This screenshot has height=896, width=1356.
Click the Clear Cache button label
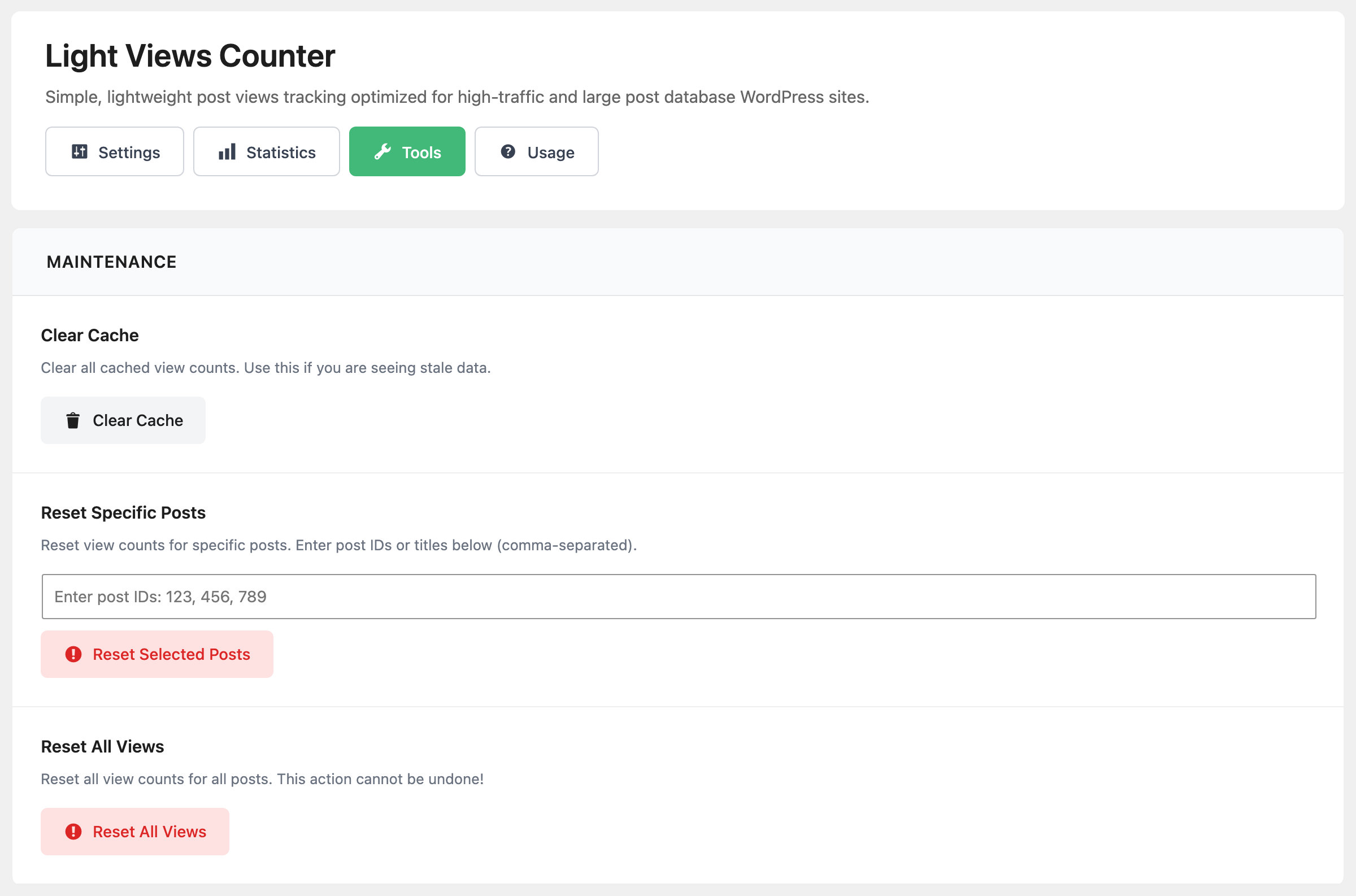pyautogui.click(x=138, y=420)
